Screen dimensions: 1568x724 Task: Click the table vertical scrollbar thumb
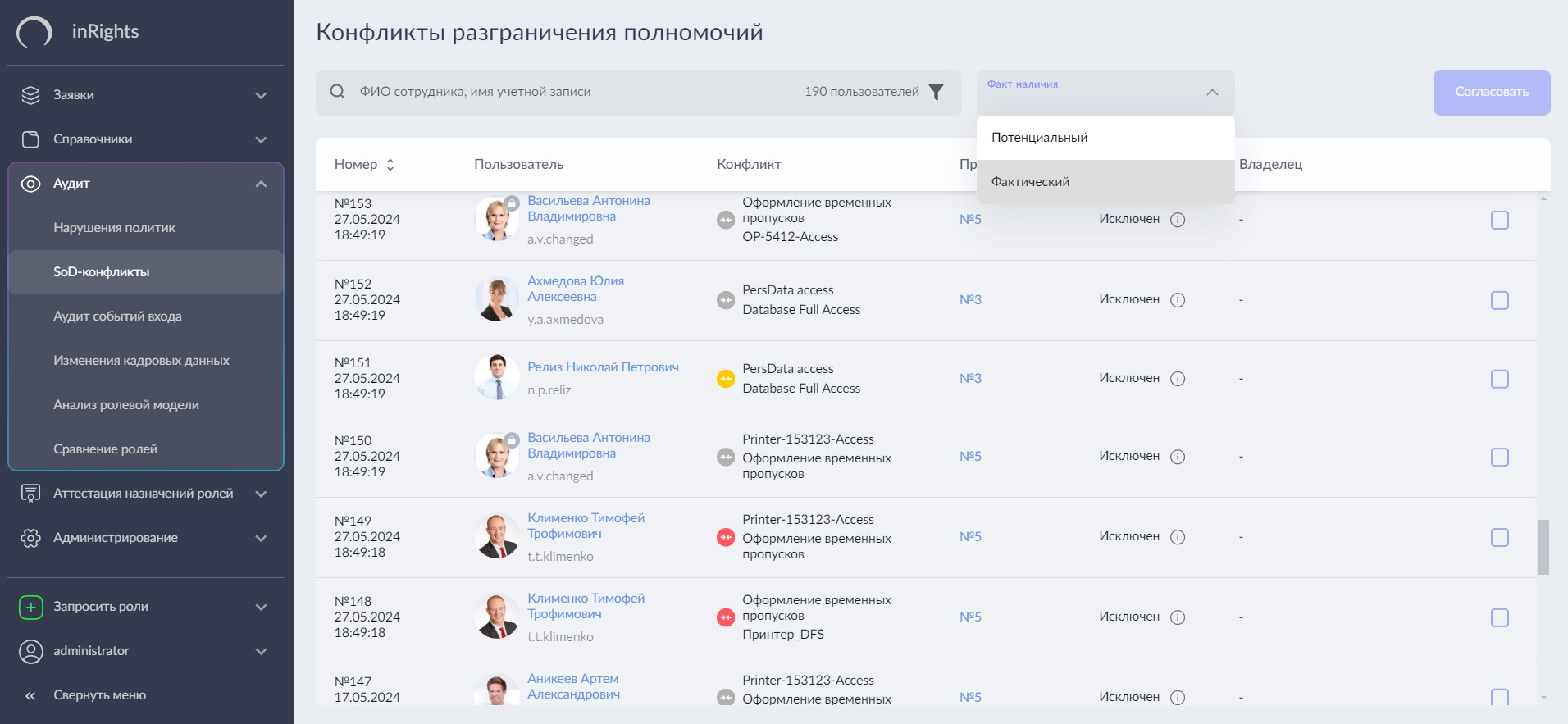[x=1543, y=547]
